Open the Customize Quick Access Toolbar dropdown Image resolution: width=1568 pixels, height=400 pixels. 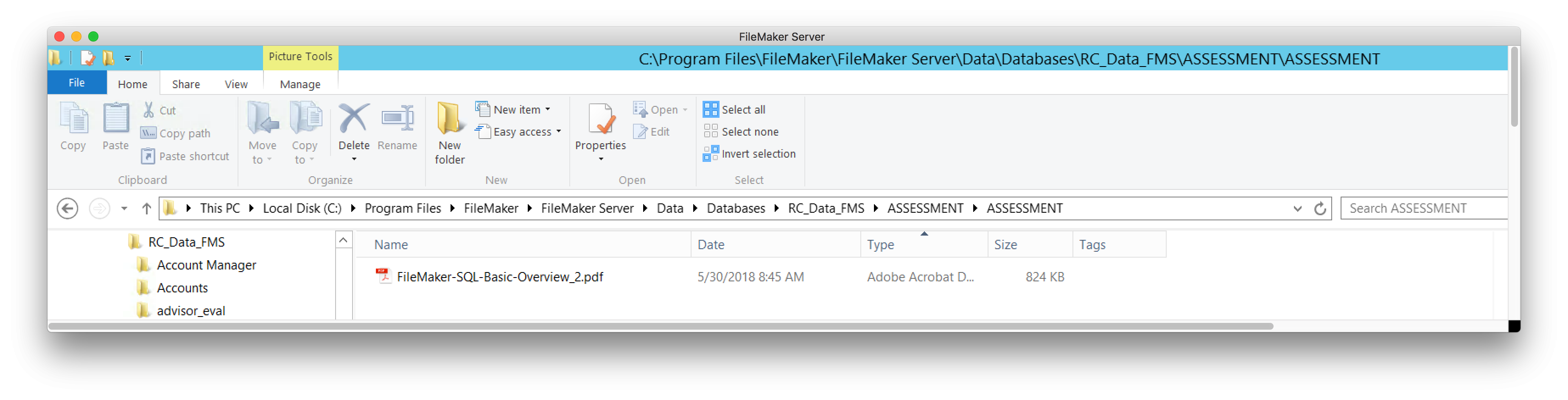(x=128, y=59)
